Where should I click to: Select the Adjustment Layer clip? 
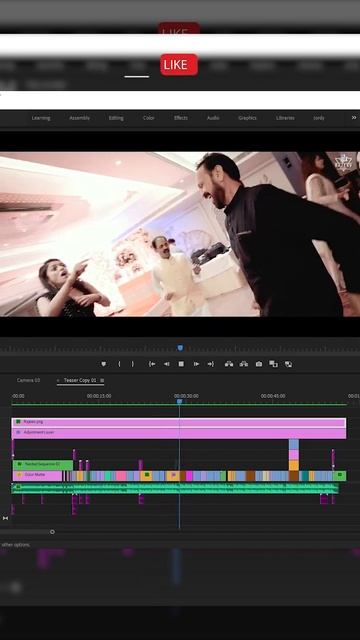(179, 433)
